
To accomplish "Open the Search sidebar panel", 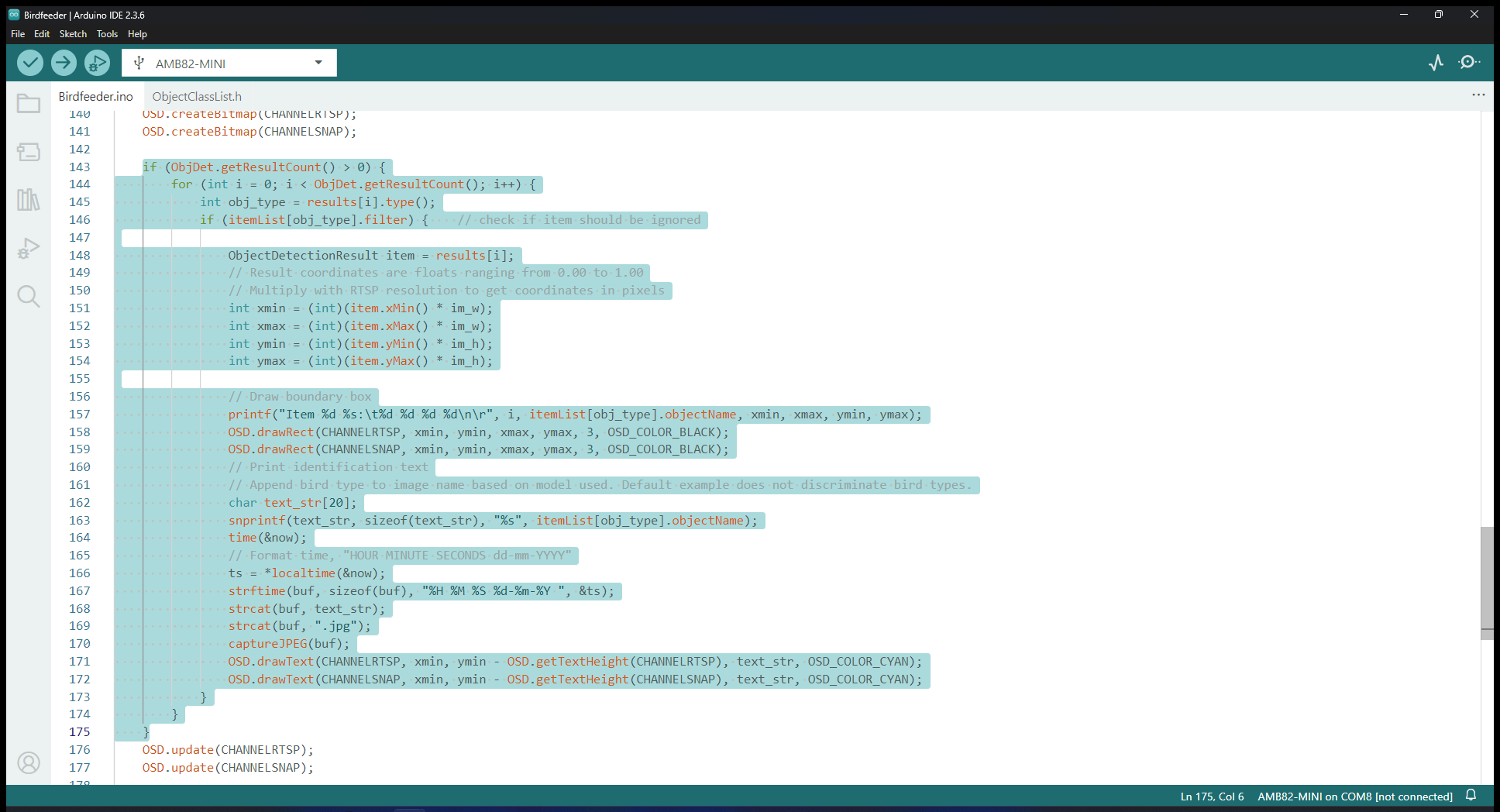I will pos(29,296).
